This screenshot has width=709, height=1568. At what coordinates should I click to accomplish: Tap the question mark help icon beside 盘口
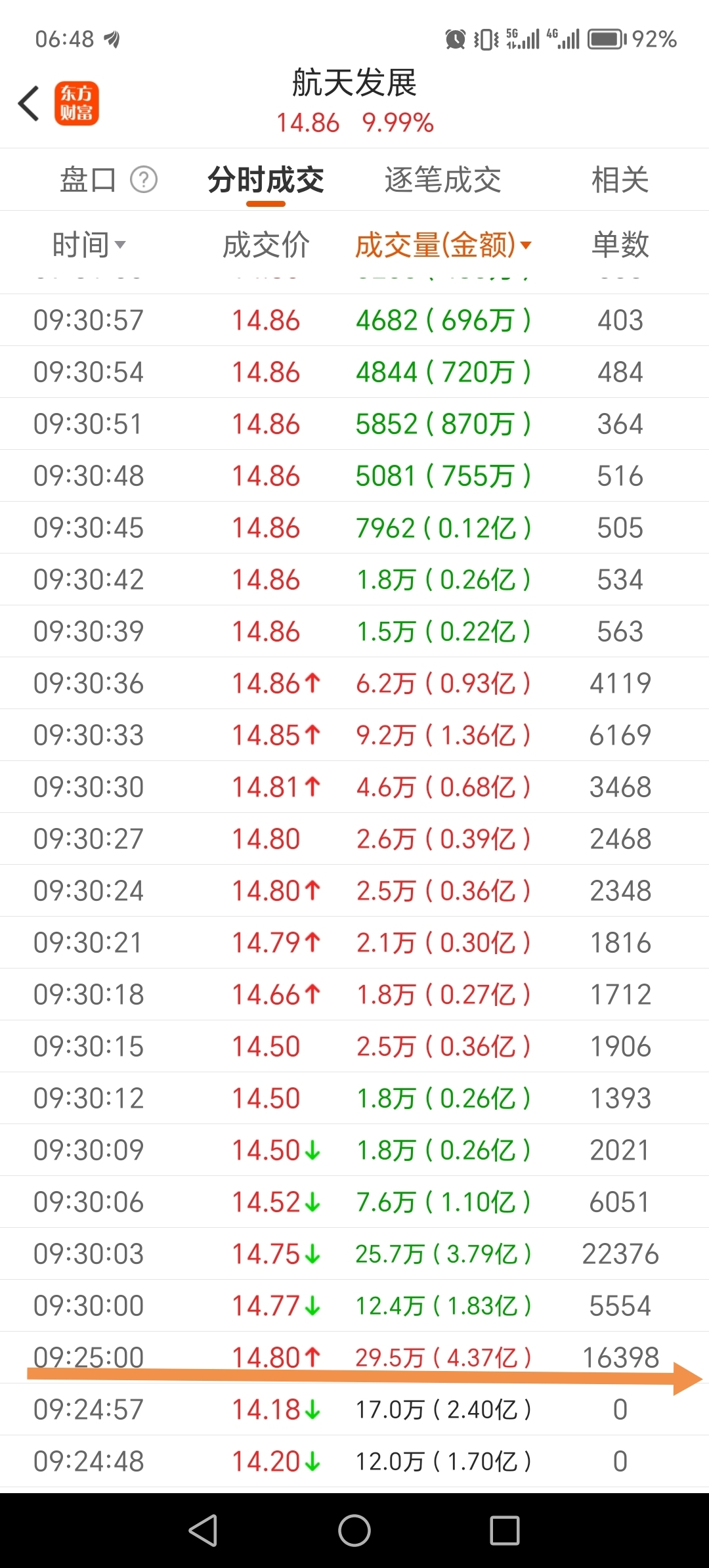click(x=144, y=179)
